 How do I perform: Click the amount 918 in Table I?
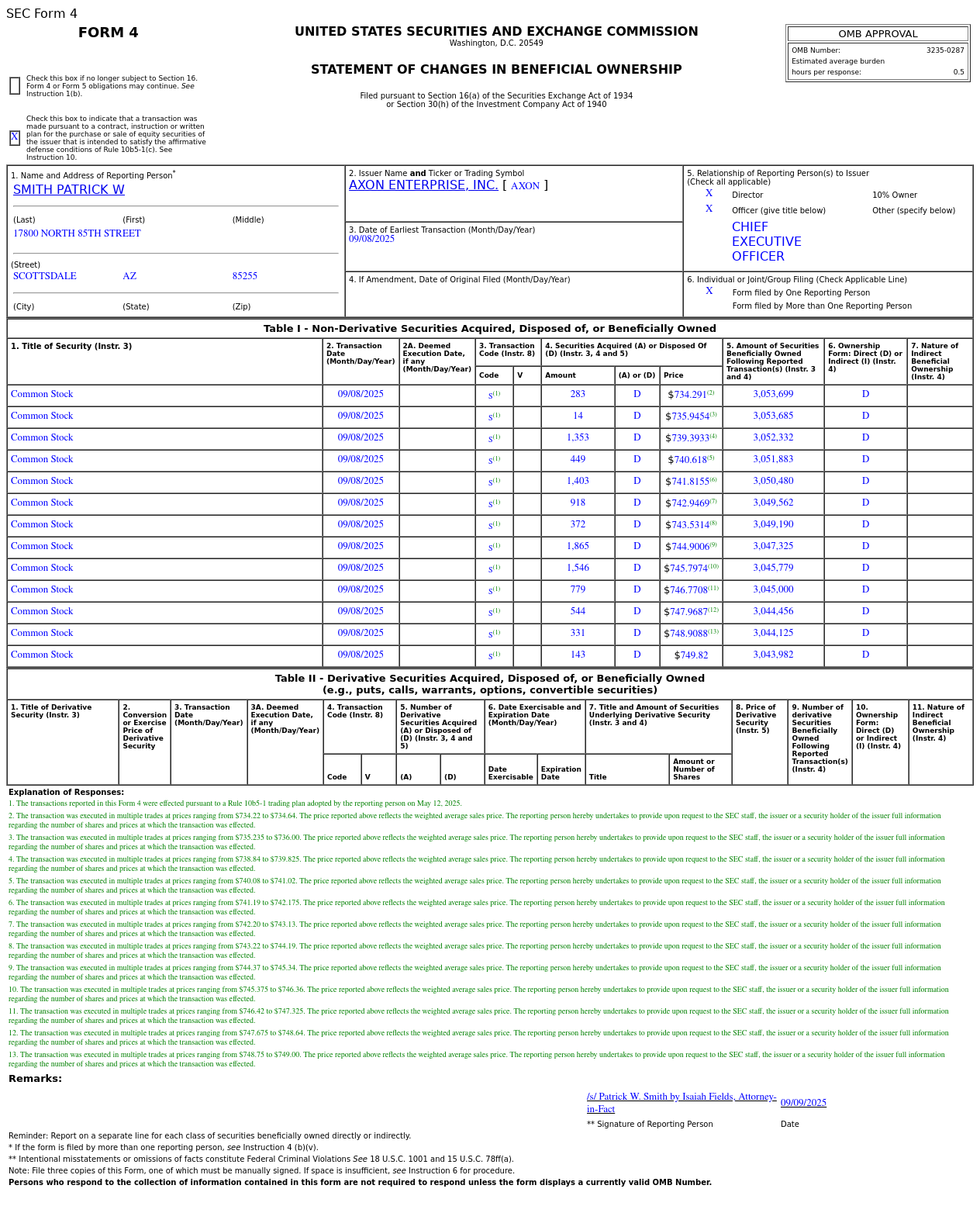tap(578, 503)
